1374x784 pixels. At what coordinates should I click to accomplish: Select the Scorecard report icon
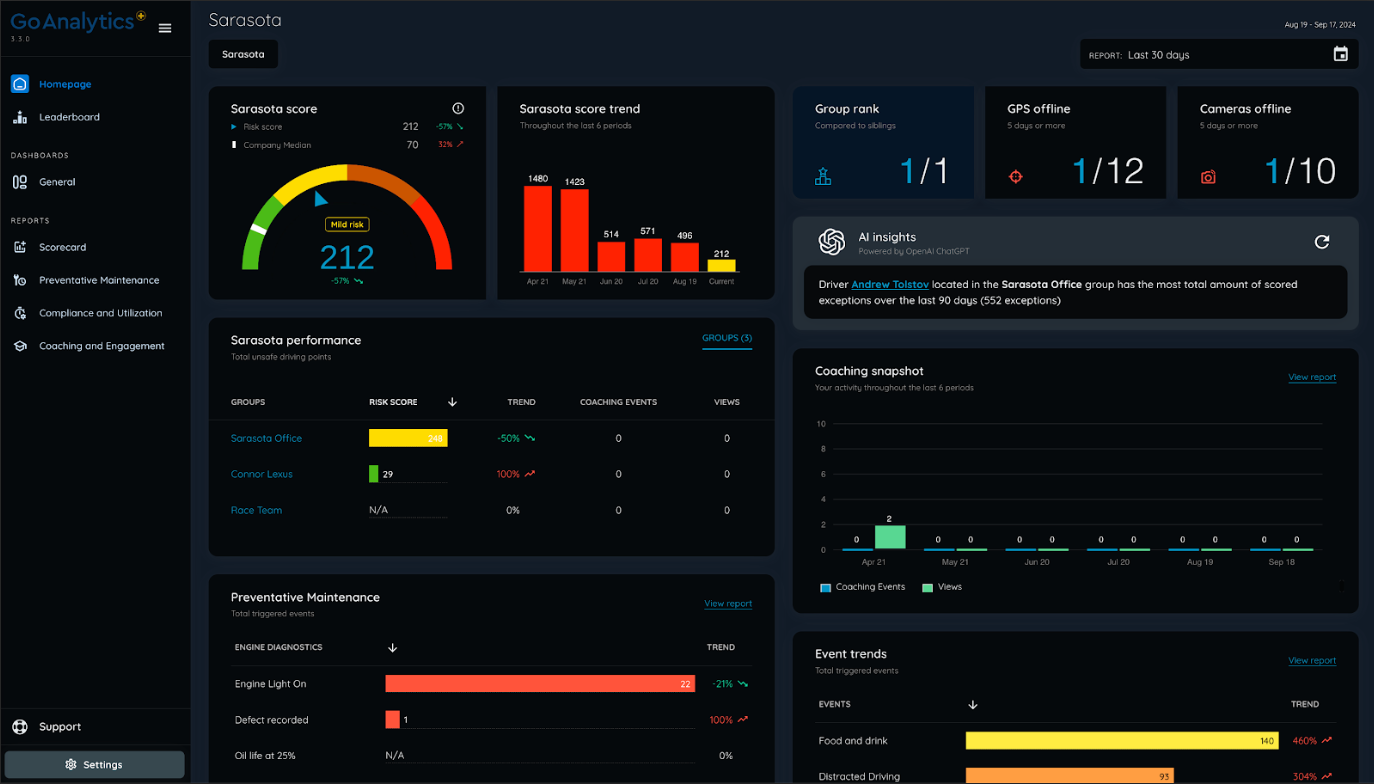[x=19, y=247]
